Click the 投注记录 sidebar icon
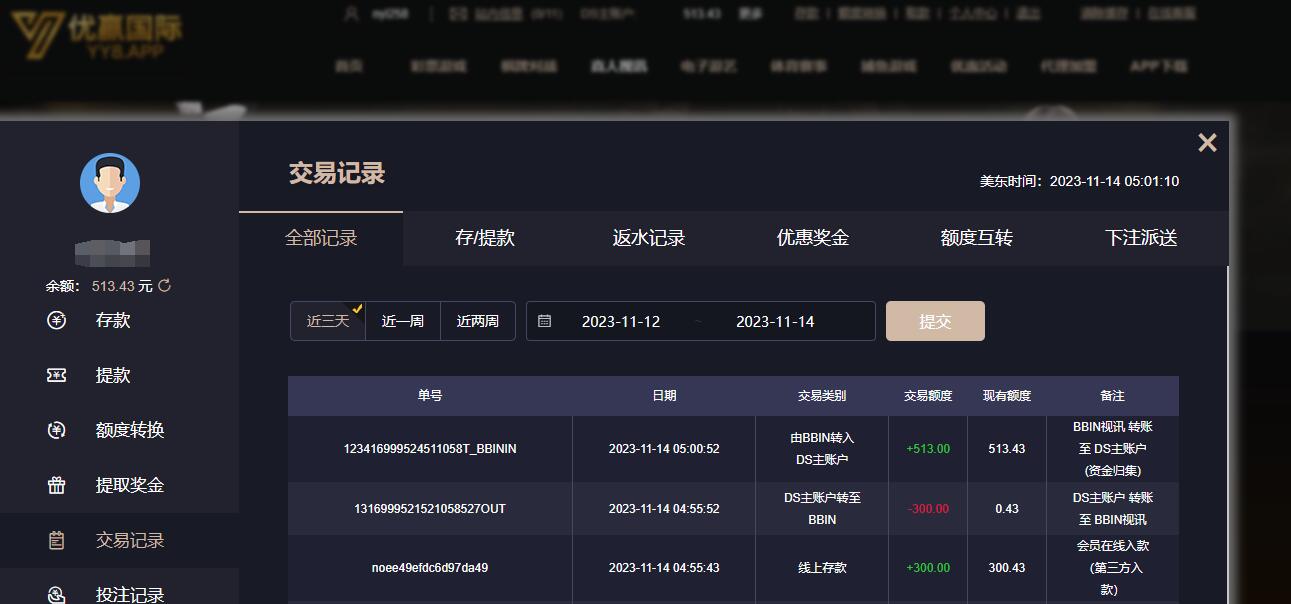The image size is (1291, 604). (57, 594)
